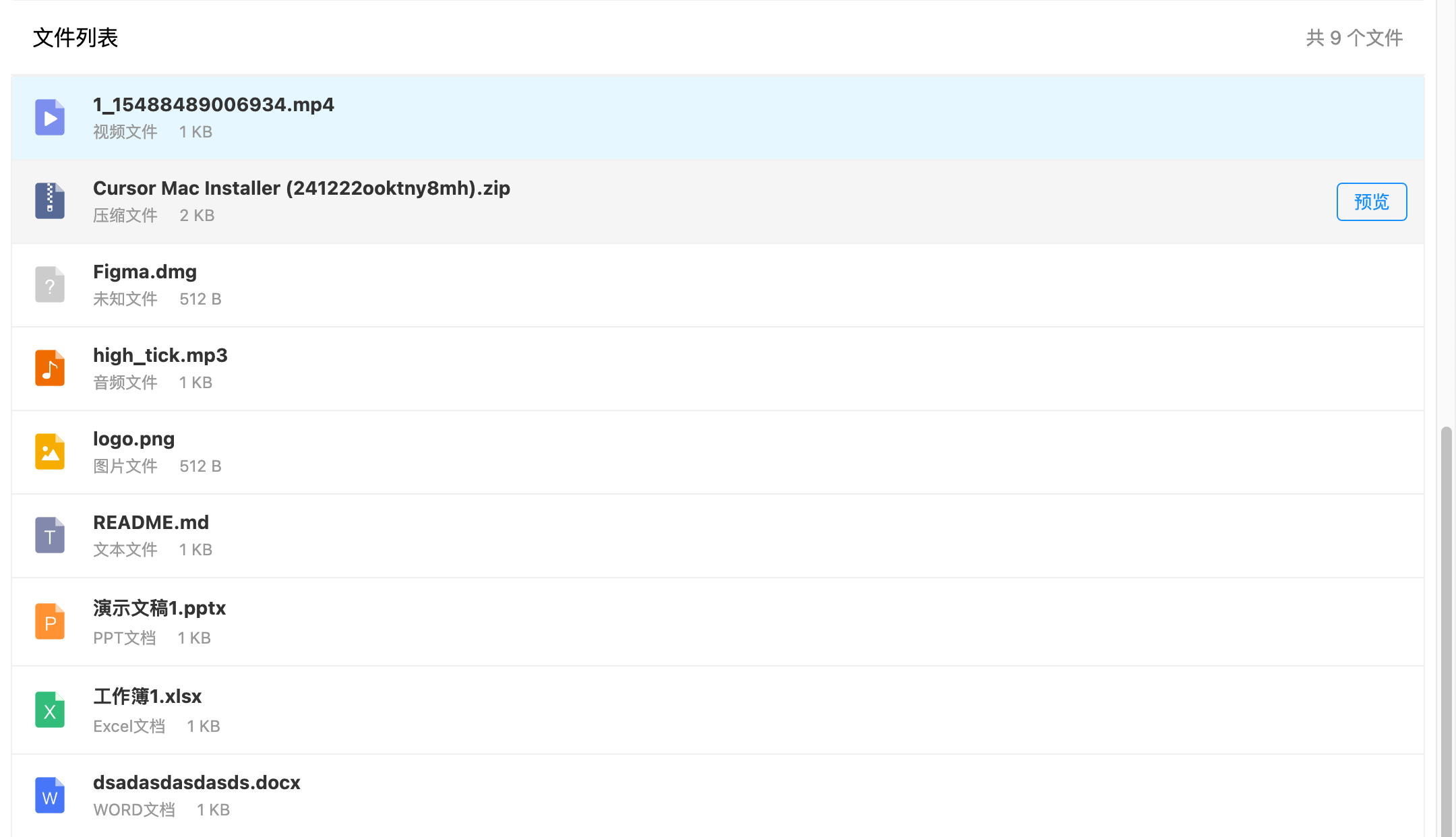Click the unknown file icon for Figma.dmg
Image resolution: width=1456 pixels, height=837 pixels.
coord(50,284)
